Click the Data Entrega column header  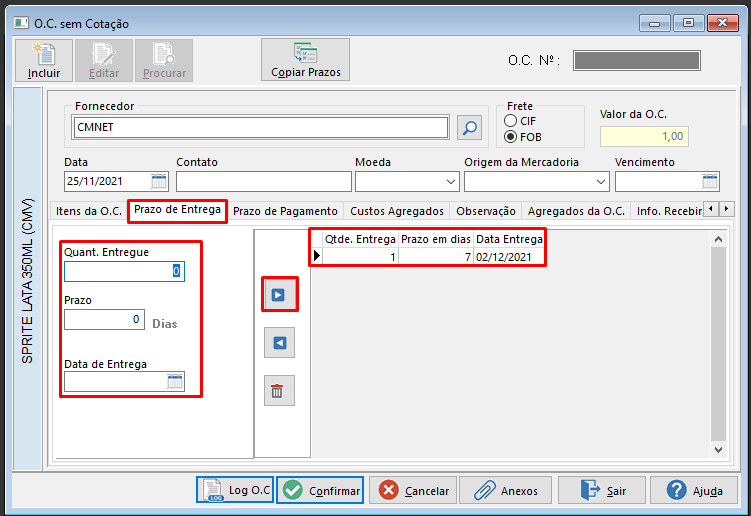pos(509,239)
